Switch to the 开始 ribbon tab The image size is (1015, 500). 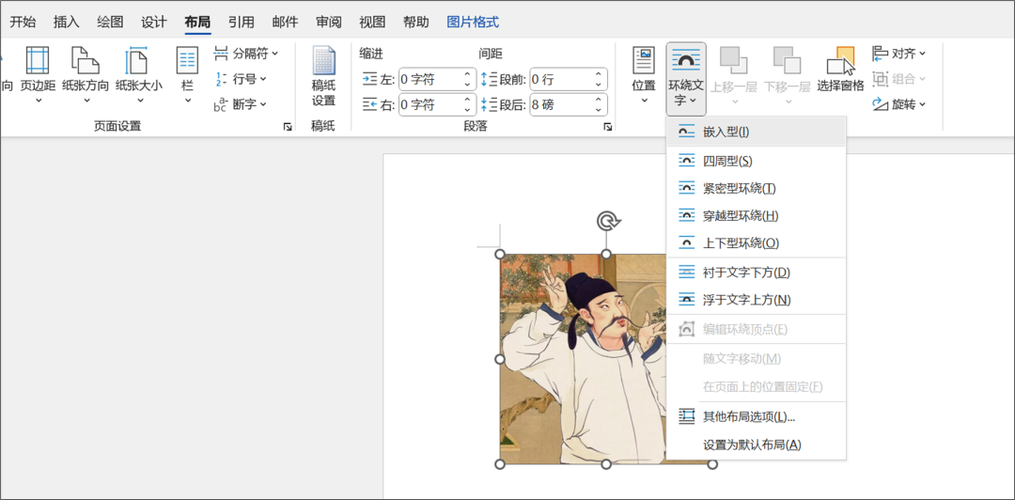[x=23, y=22]
